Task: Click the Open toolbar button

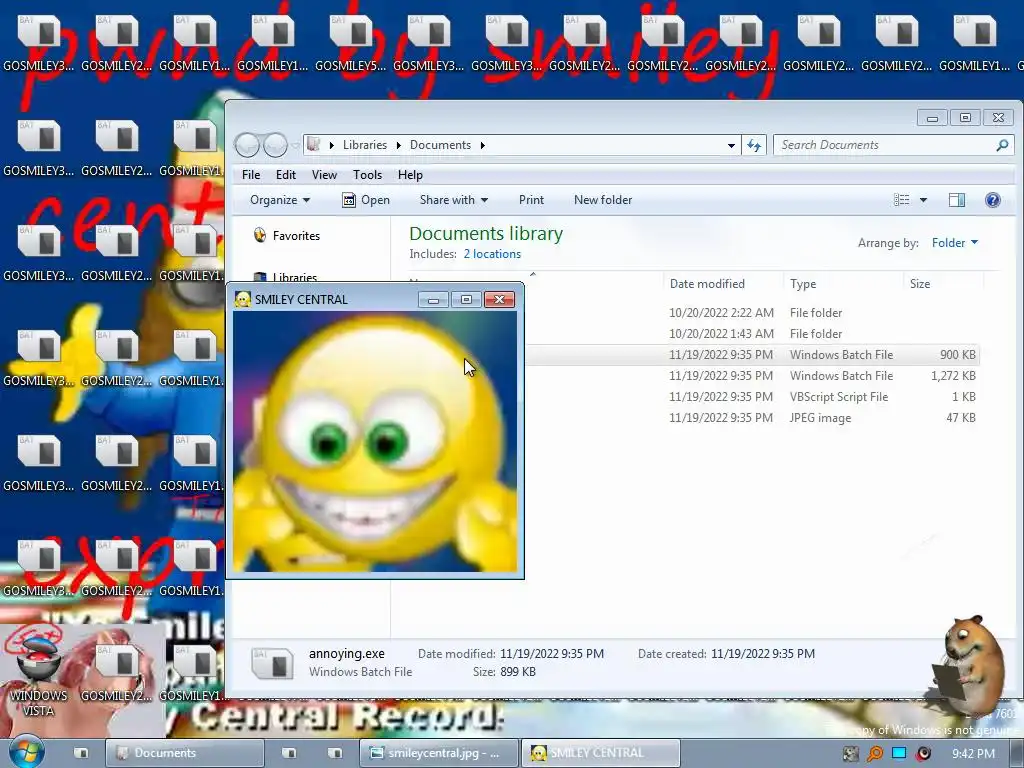Action: coord(366,200)
